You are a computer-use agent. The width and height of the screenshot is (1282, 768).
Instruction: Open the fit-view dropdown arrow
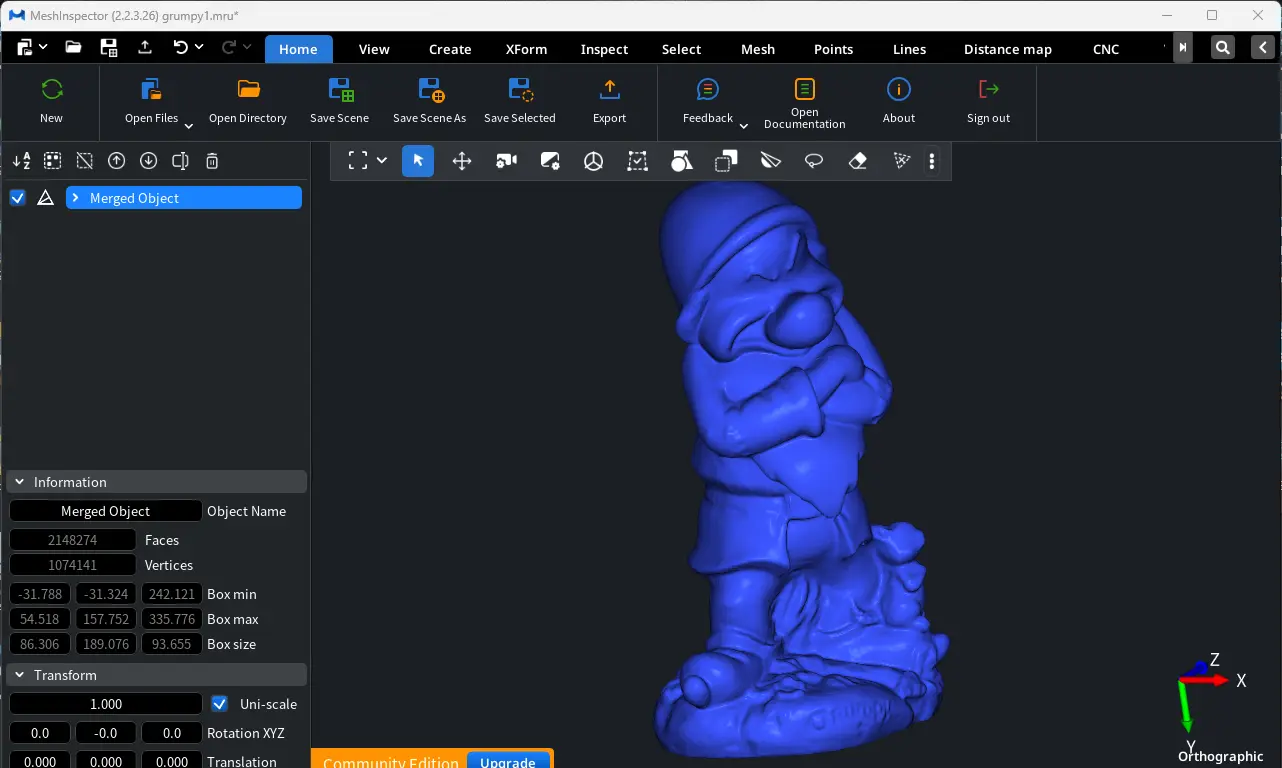pos(382,161)
